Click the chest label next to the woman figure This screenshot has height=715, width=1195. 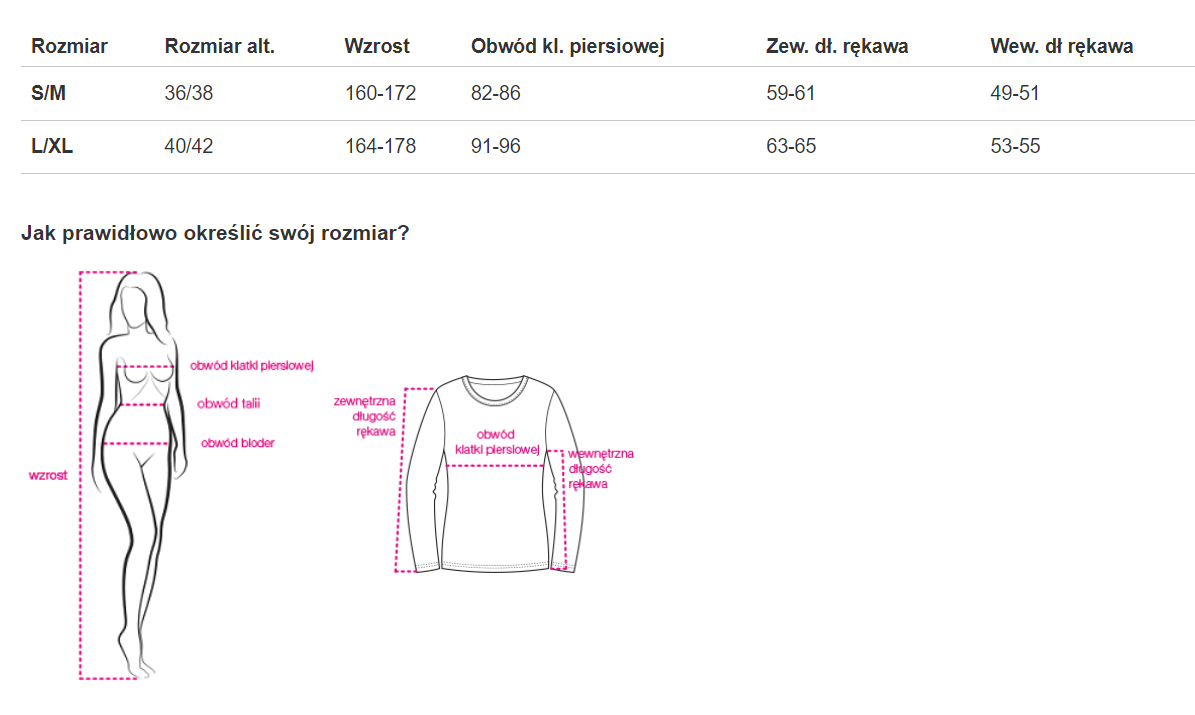(252, 366)
